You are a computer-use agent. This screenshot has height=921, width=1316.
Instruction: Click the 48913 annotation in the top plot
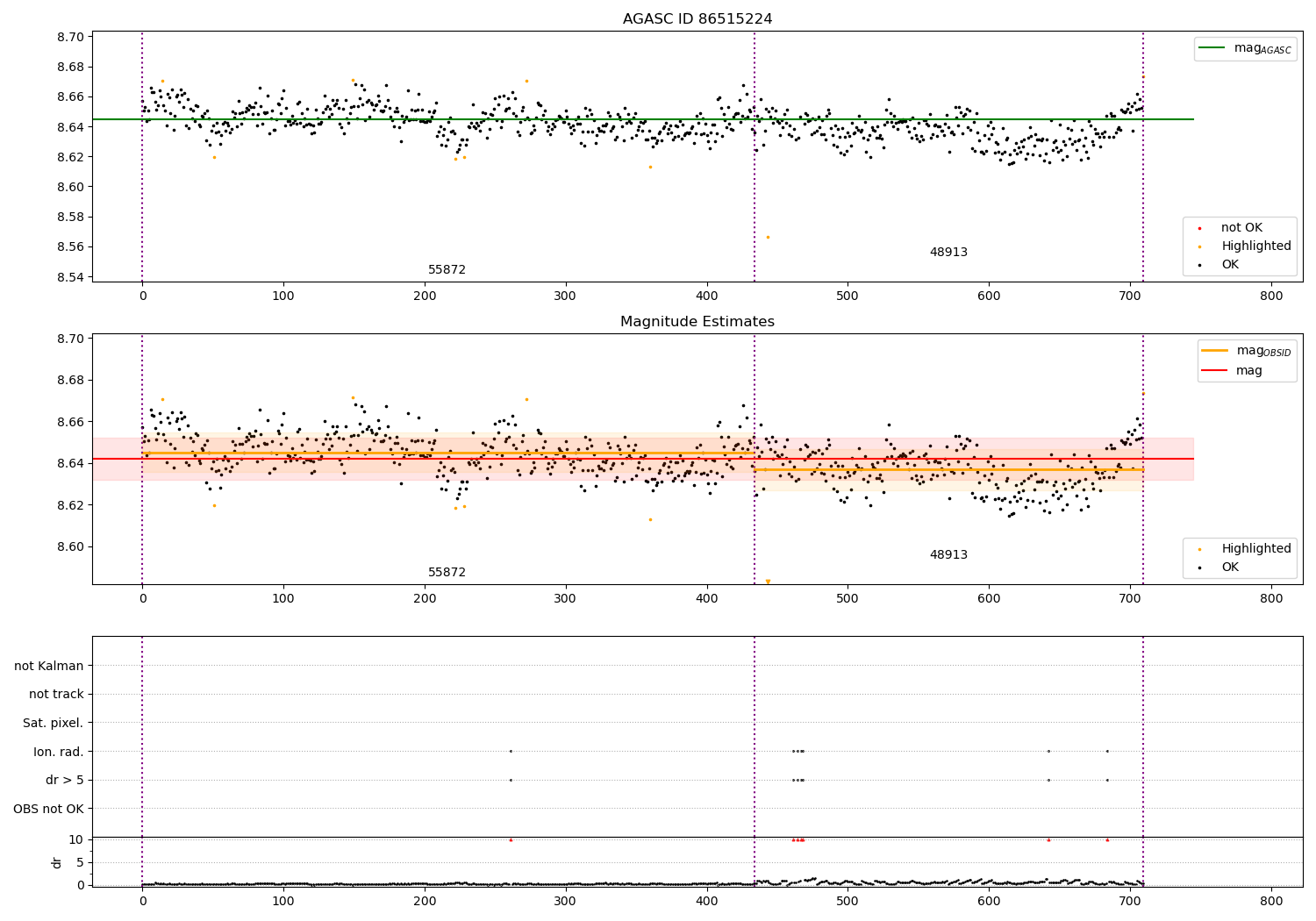pos(948,253)
